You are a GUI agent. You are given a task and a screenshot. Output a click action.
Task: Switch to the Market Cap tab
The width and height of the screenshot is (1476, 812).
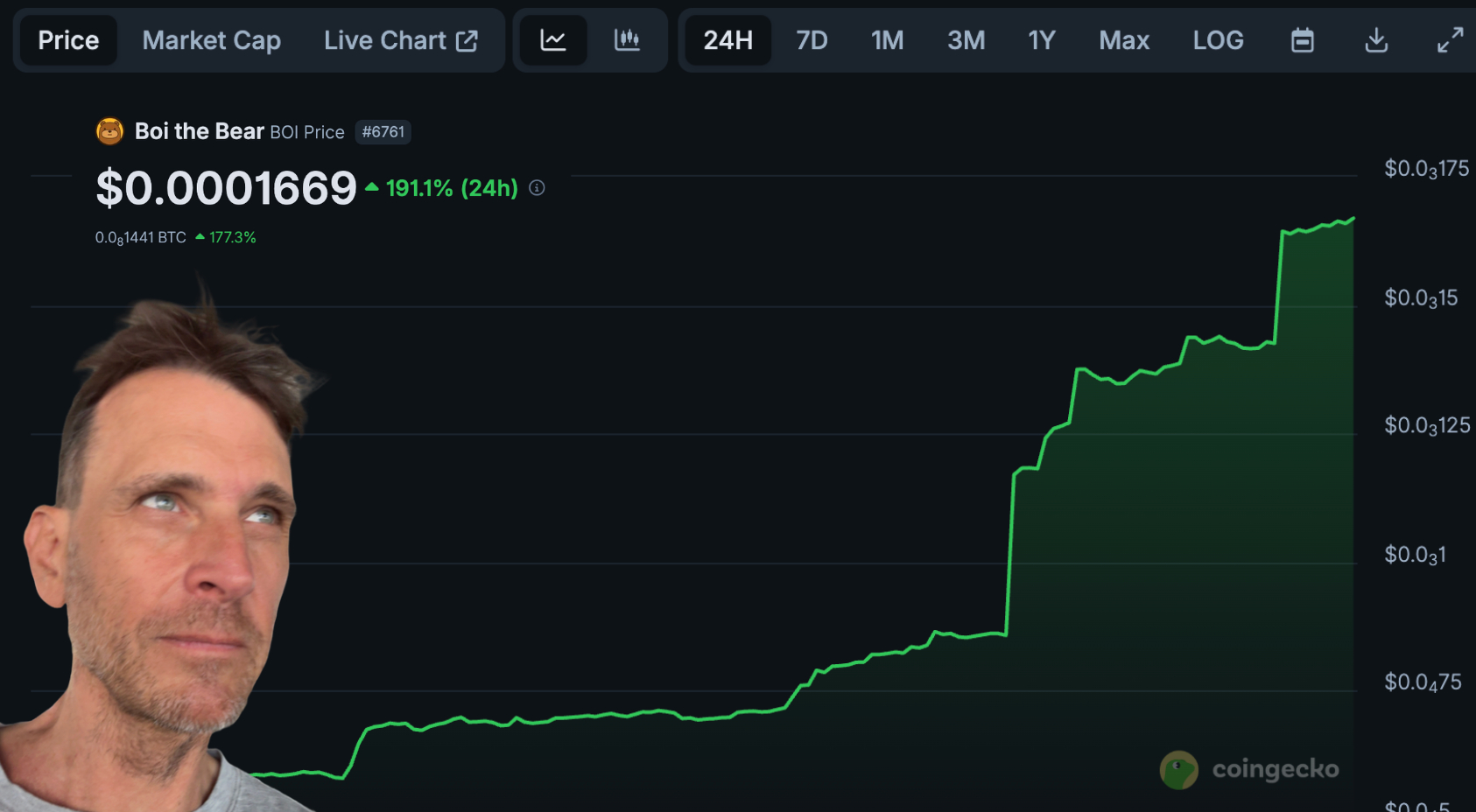click(211, 40)
